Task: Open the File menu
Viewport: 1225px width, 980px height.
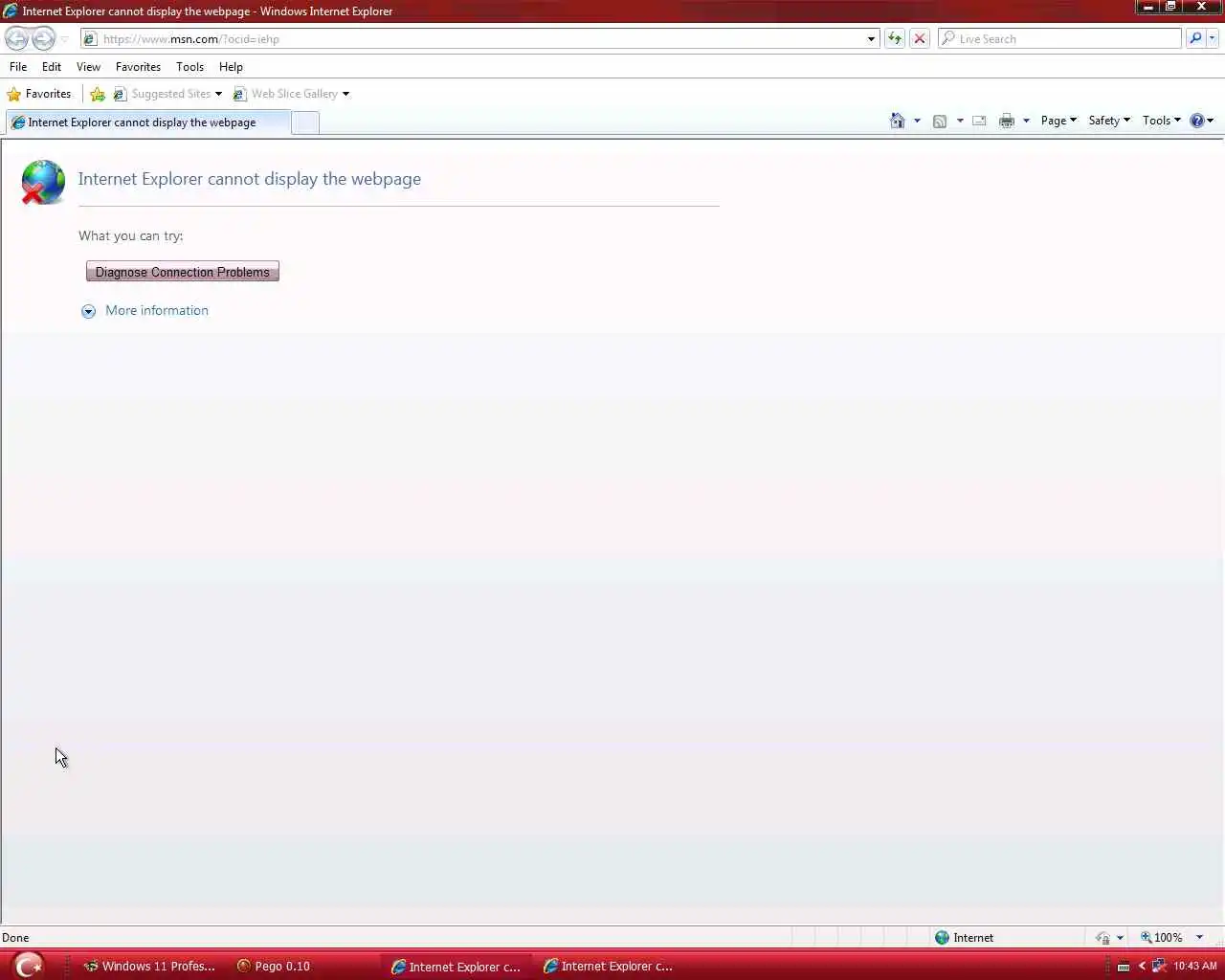Action: 18,67
